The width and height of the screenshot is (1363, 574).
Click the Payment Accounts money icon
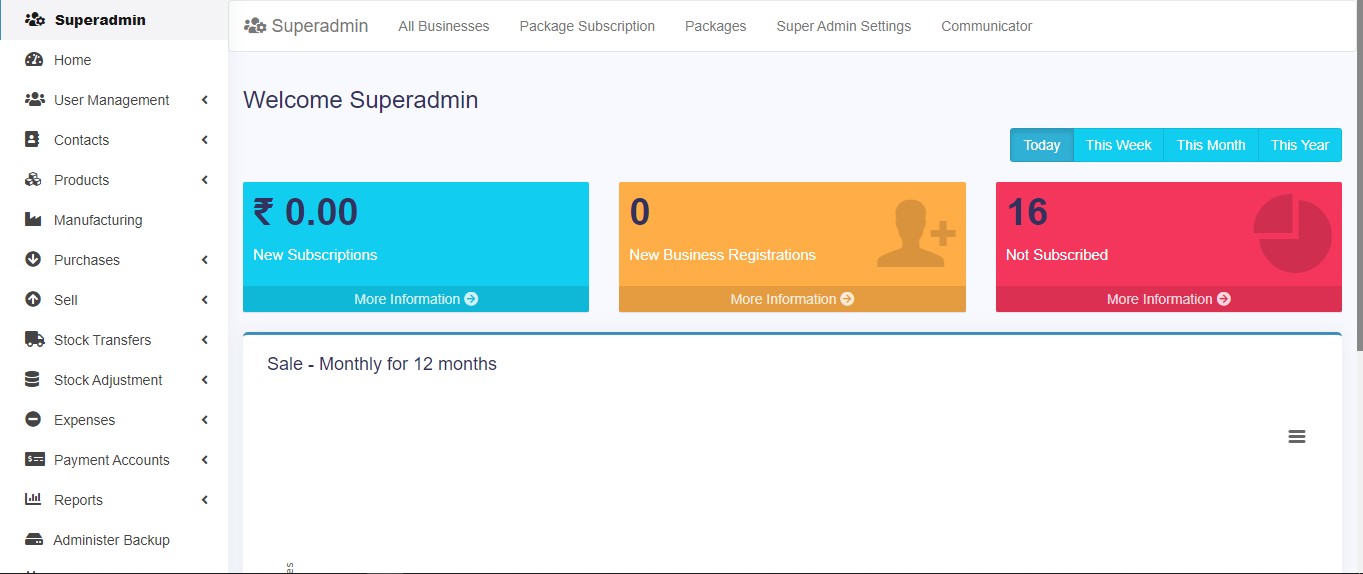click(34, 460)
